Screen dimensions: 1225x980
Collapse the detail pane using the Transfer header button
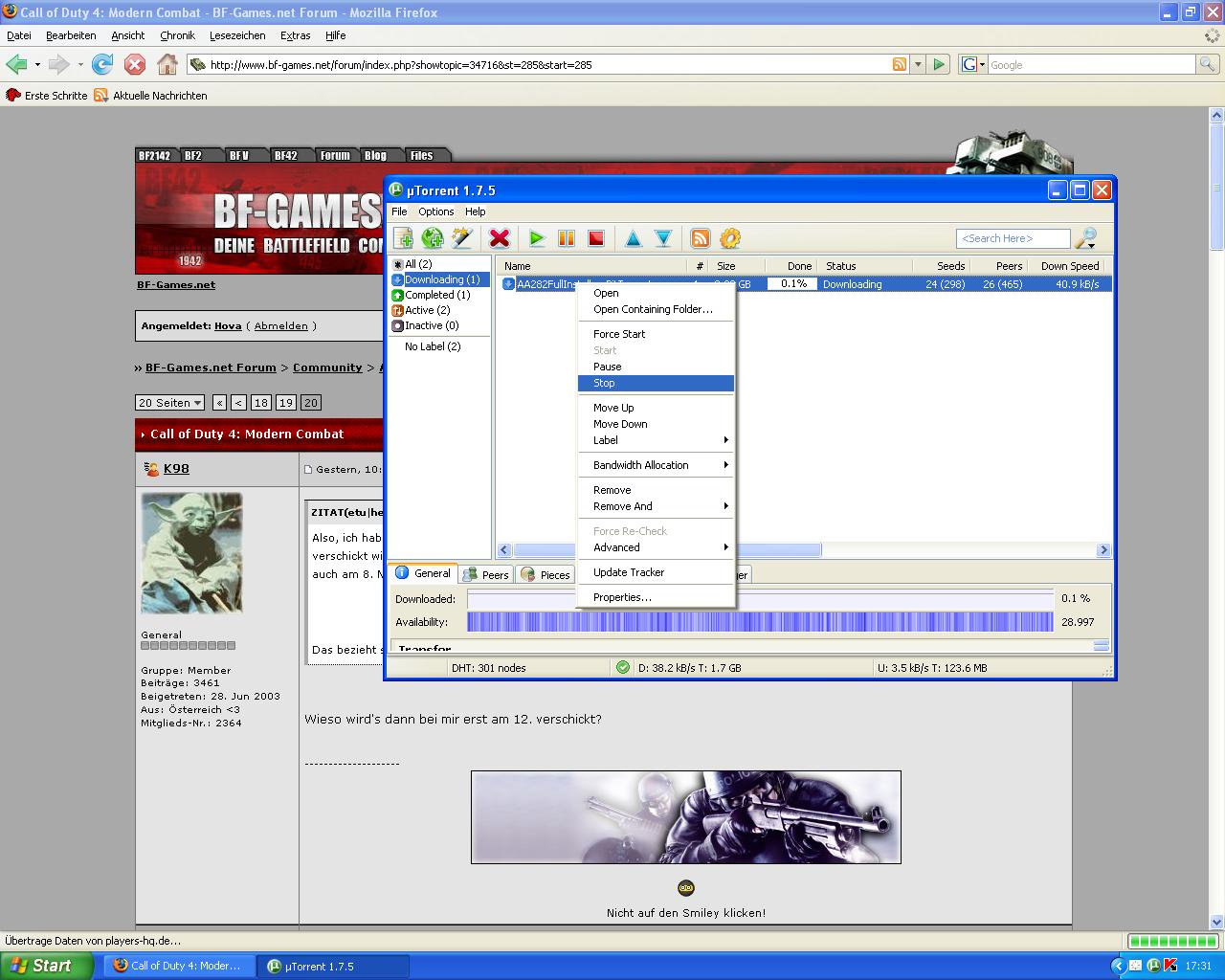(x=1101, y=646)
